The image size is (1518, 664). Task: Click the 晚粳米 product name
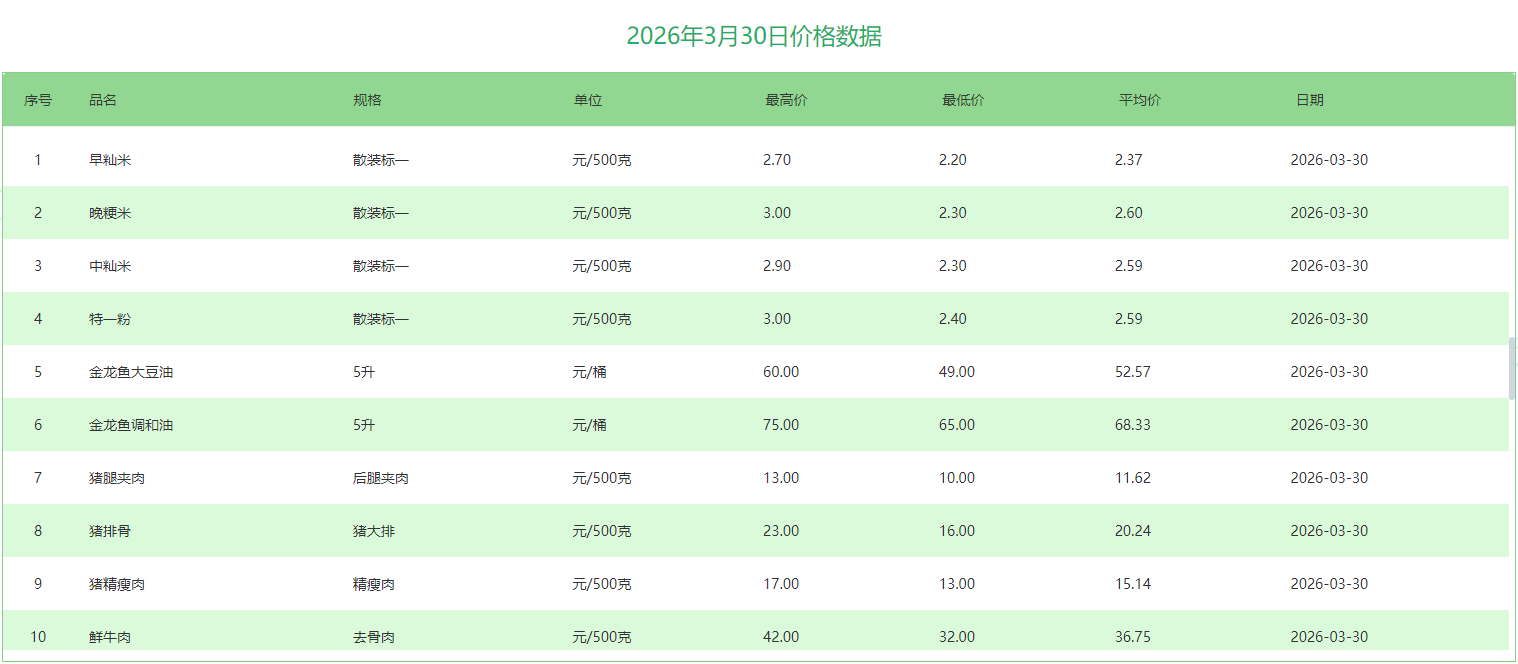[110, 213]
